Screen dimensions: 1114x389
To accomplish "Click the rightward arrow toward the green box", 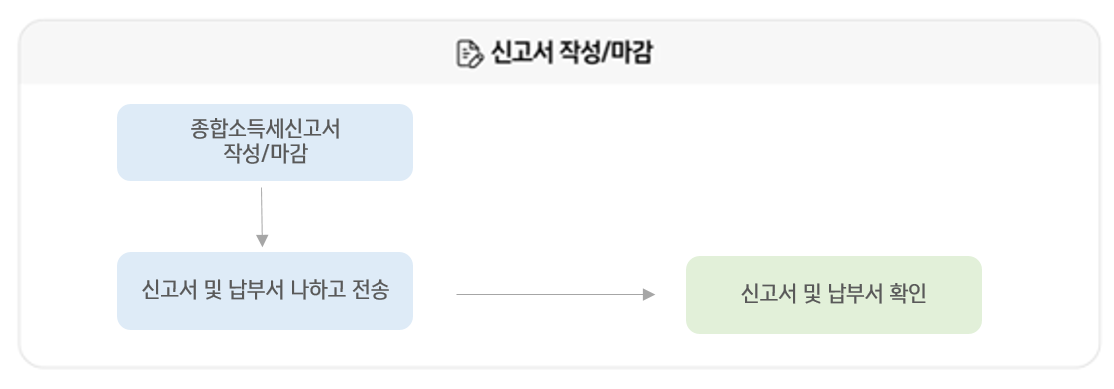I will pos(556,295).
